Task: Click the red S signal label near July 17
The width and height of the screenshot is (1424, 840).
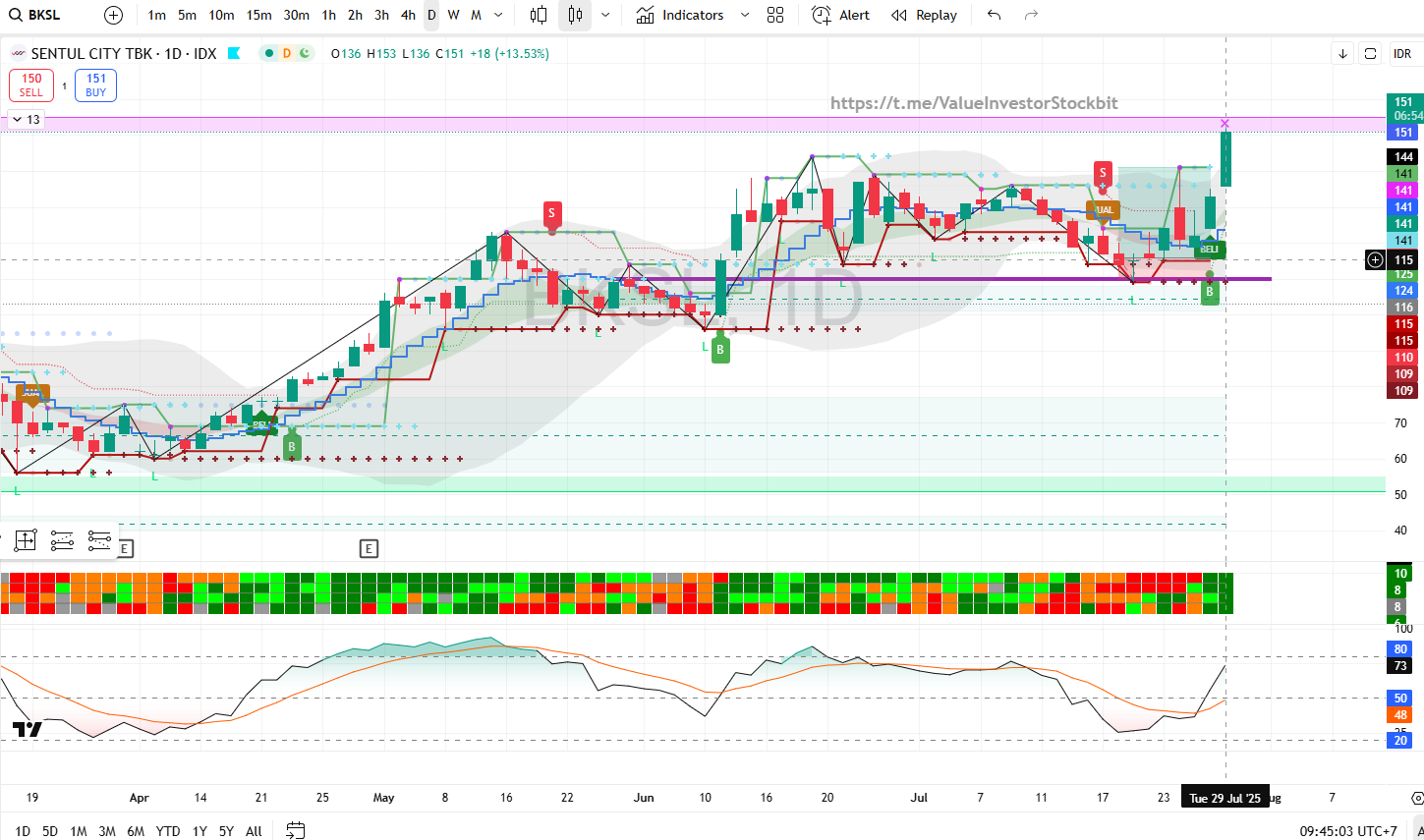Action: [x=1103, y=173]
